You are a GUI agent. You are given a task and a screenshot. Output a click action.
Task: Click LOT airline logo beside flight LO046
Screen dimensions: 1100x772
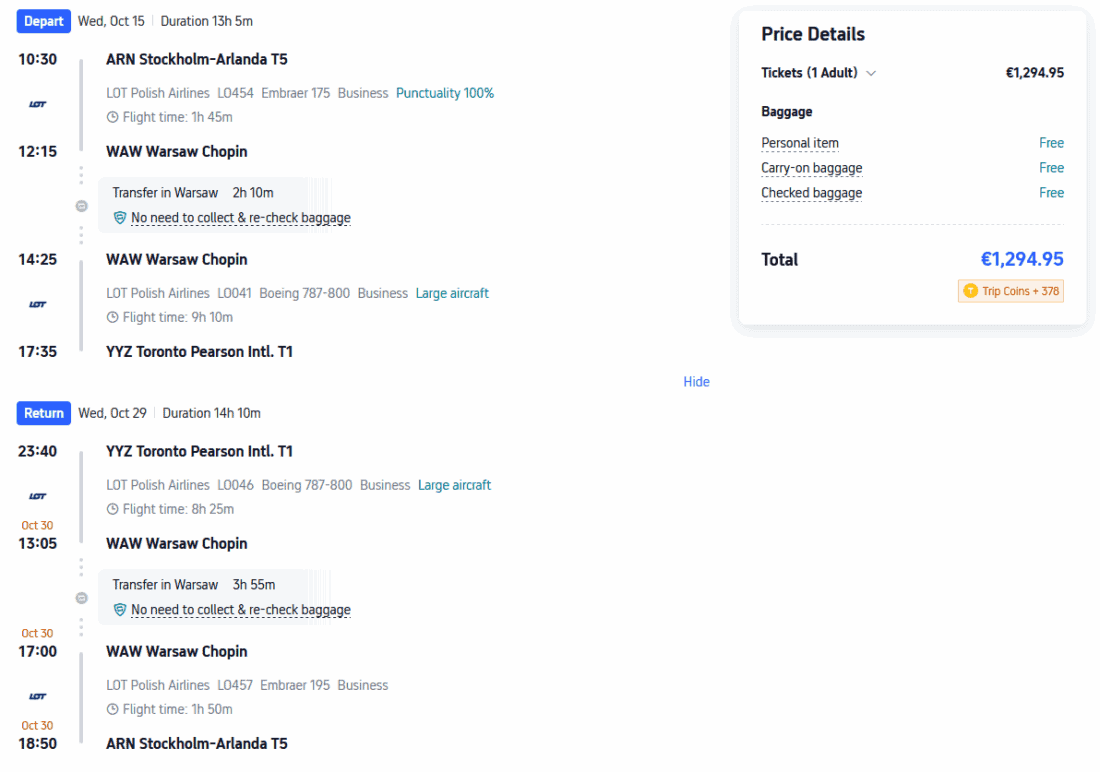tap(38, 497)
